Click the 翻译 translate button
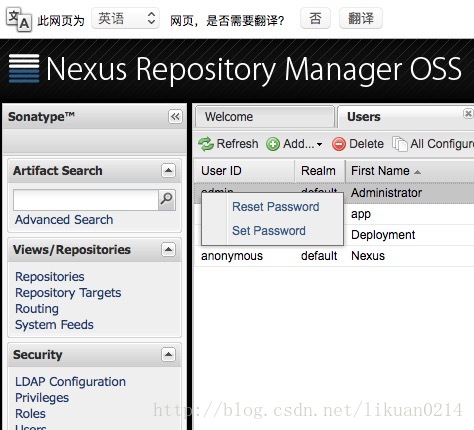474x430 pixels. (361, 18)
